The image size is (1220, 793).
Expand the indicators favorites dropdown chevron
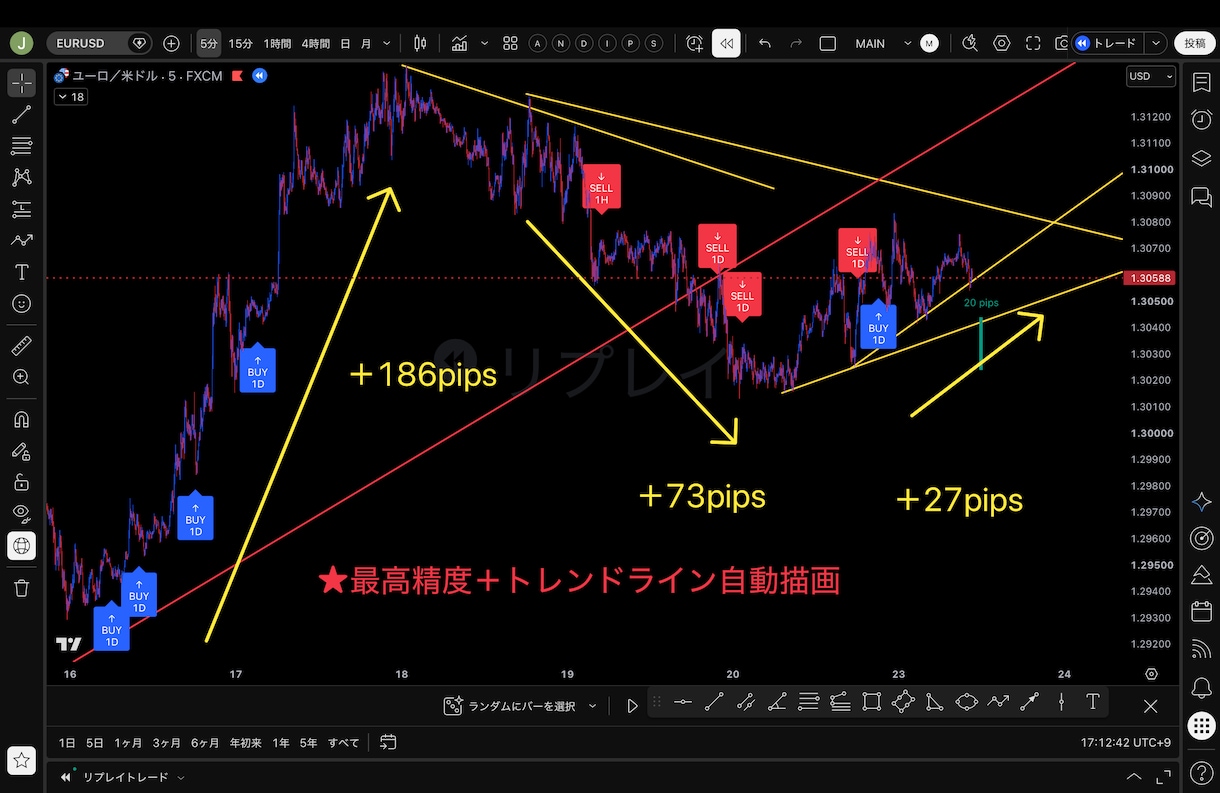coord(485,43)
